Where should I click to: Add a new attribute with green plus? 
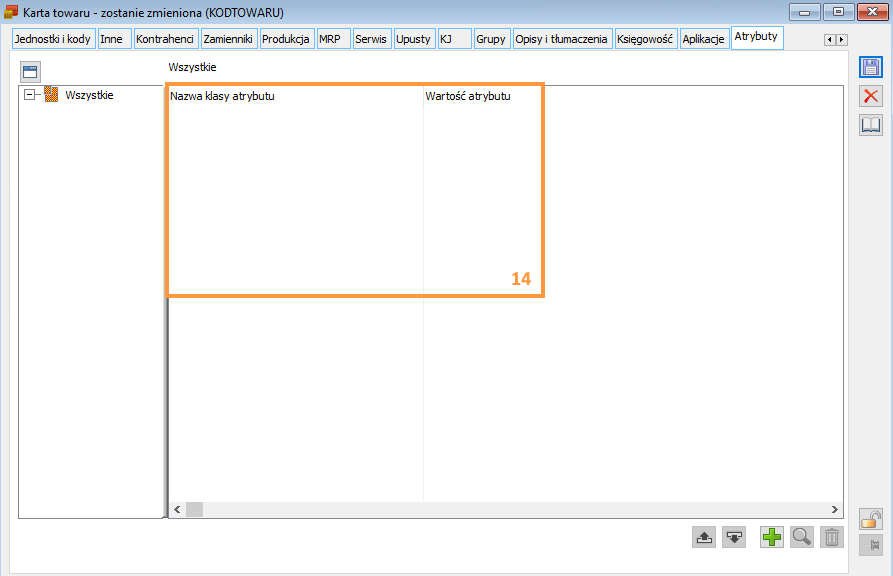coord(771,537)
